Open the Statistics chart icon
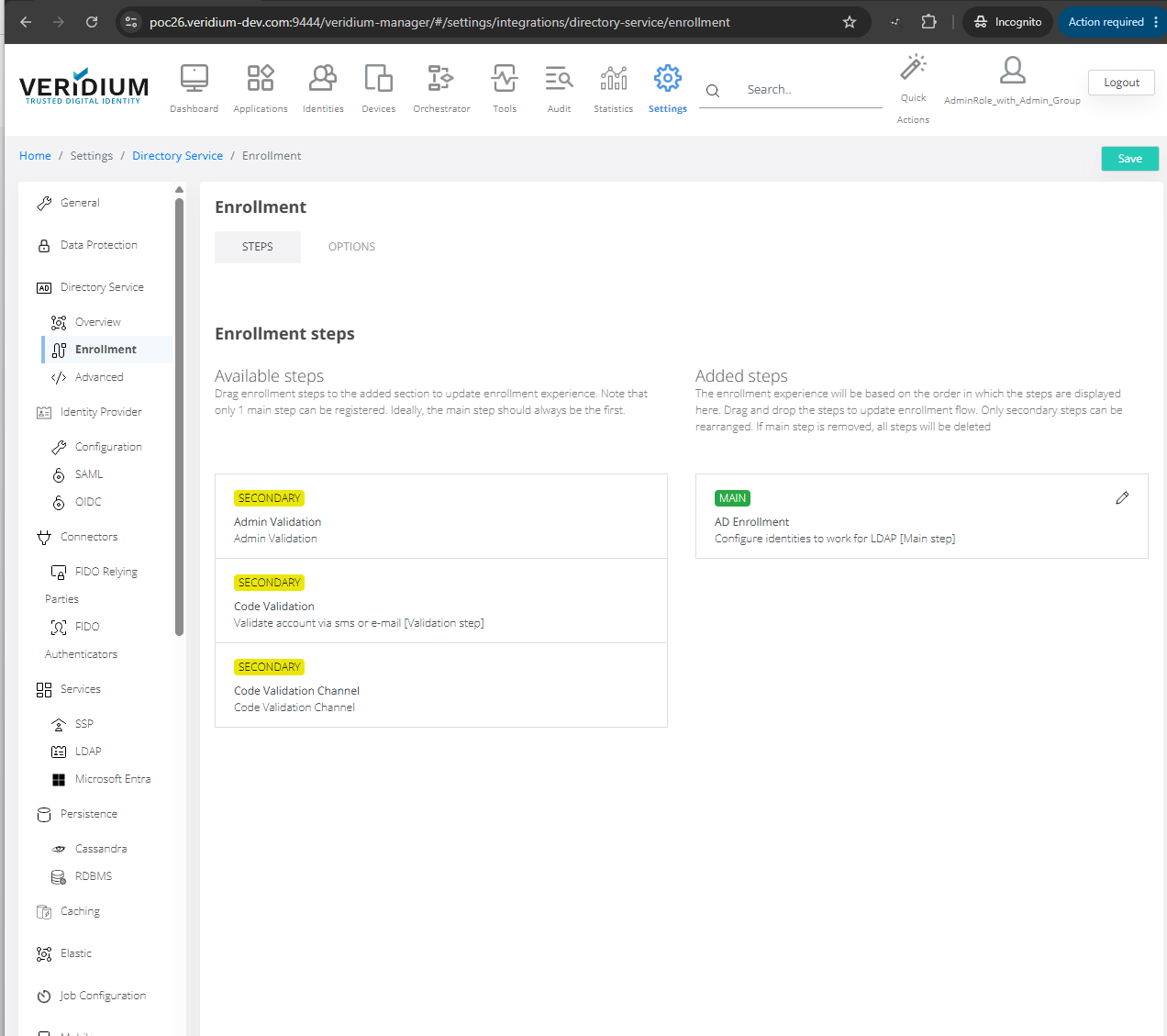 coord(614,78)
